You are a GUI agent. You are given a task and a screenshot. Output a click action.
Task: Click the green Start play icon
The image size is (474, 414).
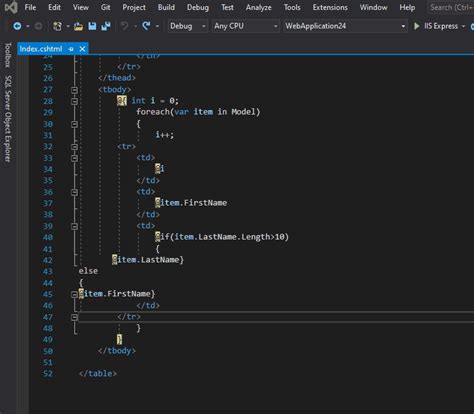pyautogui.click(x=416, y=26)
